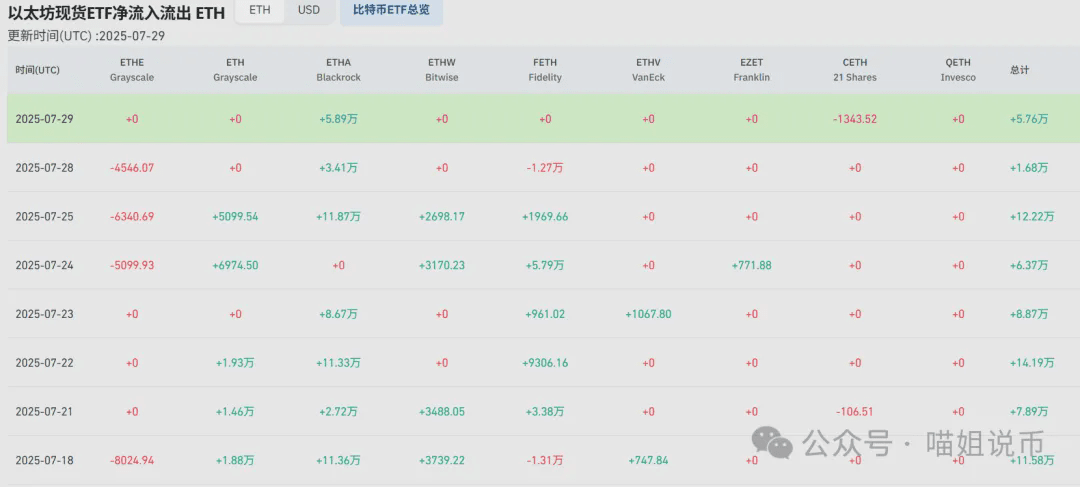Image resolution: width=1080 pixels, height=487 pixels.
Task: Click the +747.84 VanEck value
Action: pos(648,461)
